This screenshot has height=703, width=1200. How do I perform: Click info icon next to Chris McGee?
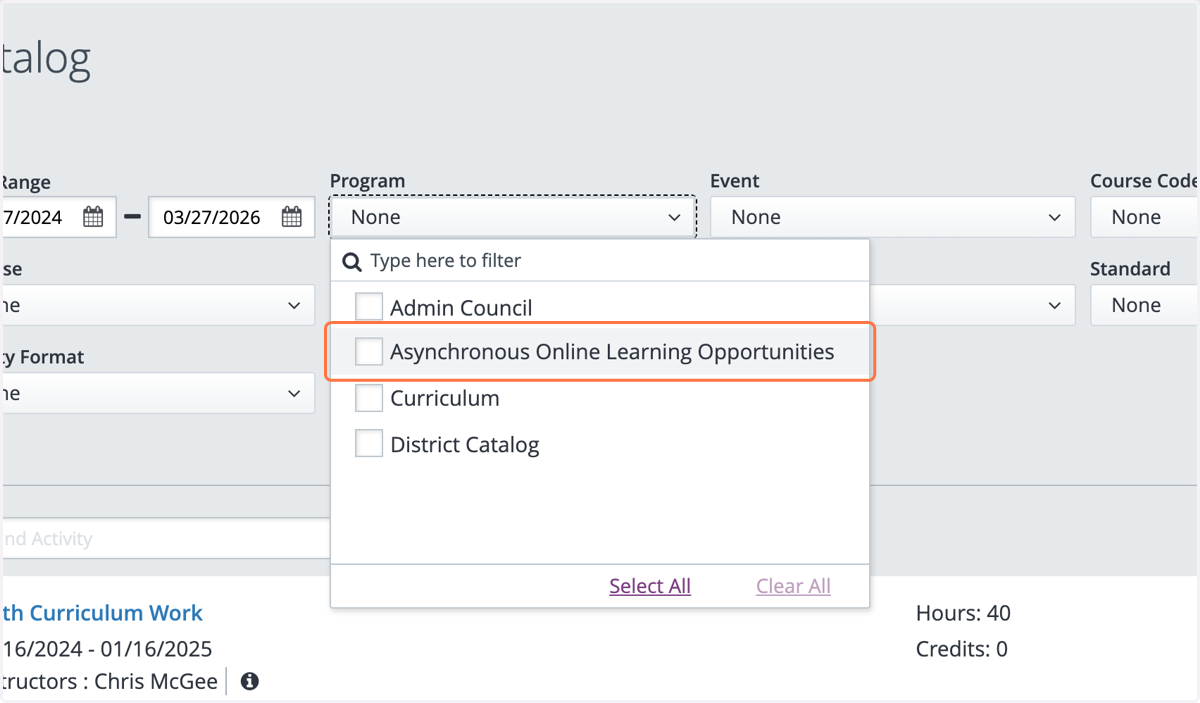point(250,682)
